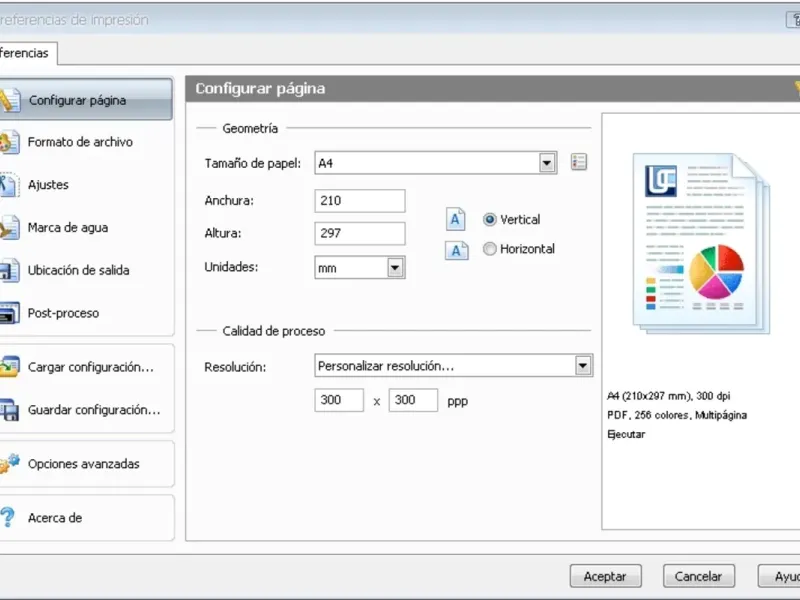Click the Configurar página sidebar icon

[9, 100]
